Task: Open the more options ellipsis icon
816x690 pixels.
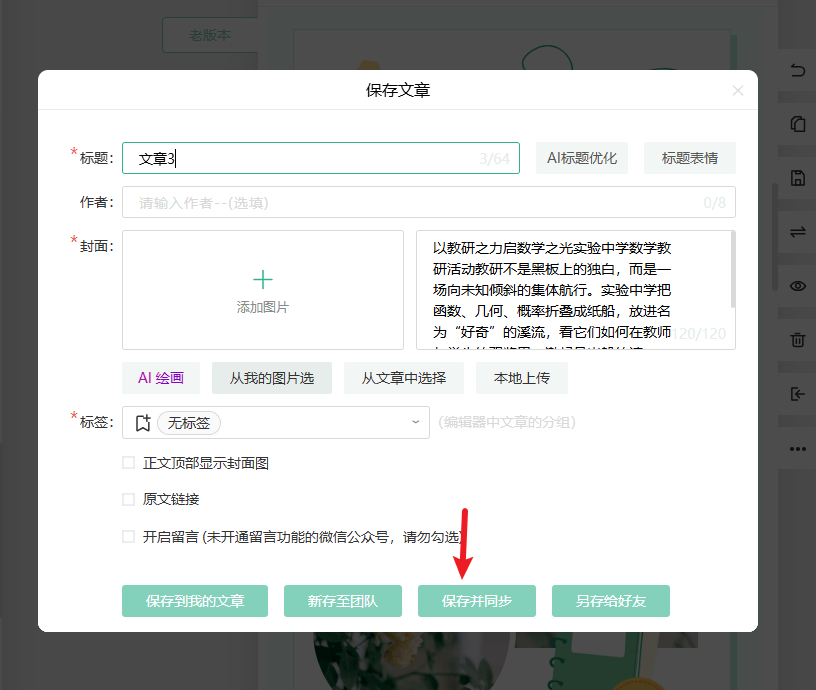Action: [796, 448]
